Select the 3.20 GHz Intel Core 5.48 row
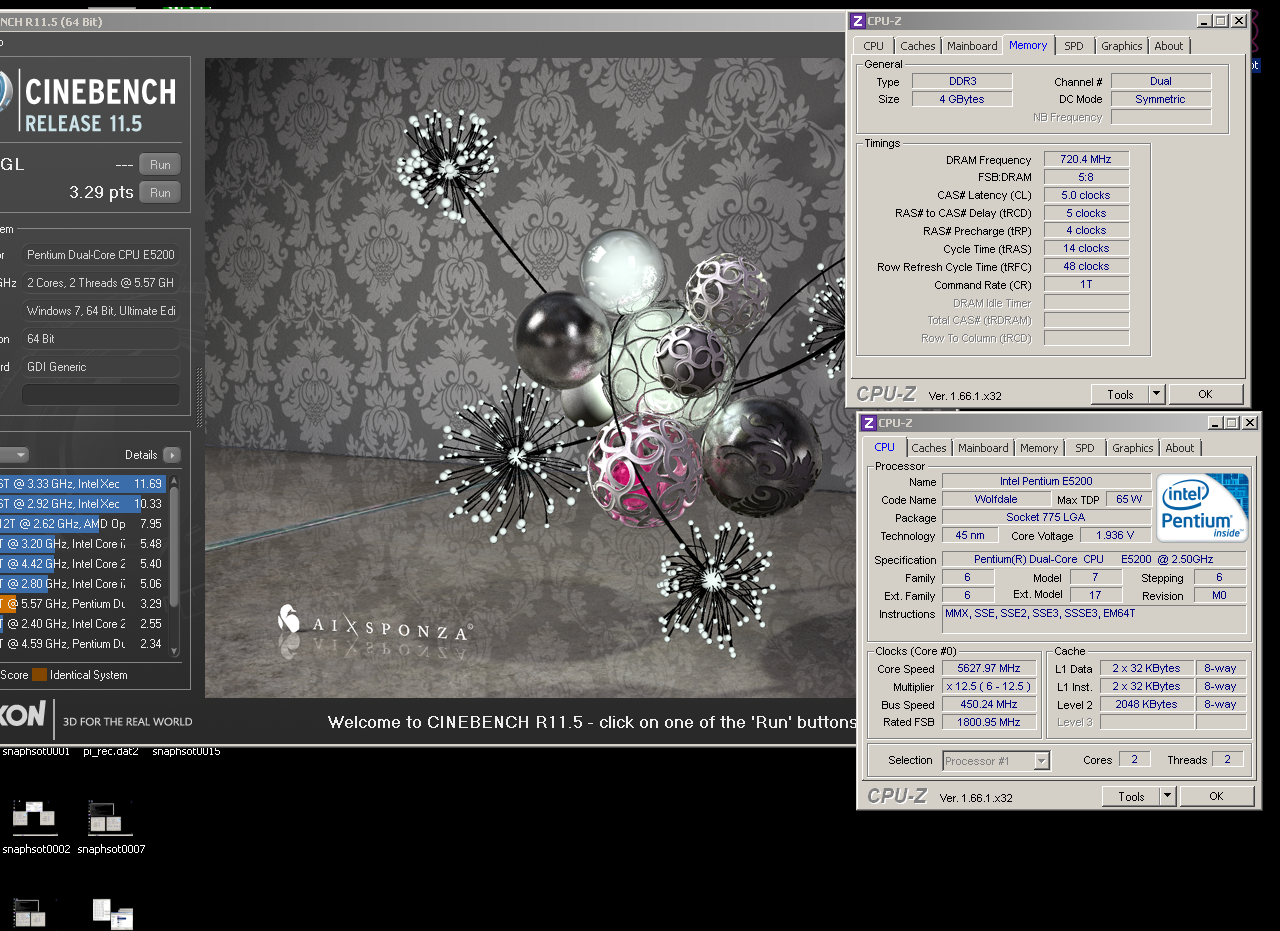Viewport: 1280px width, 931px height. click(x=83, y=544)
